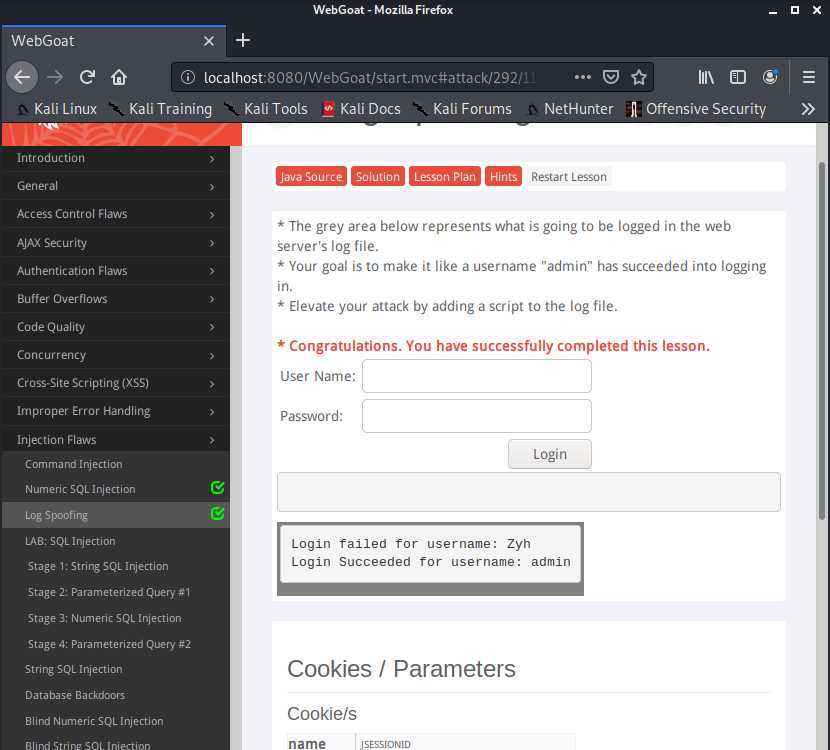This screenshot has height=750, width=830.
Task: Open the Offensive Security bookmark
Action: coord(696,109)
